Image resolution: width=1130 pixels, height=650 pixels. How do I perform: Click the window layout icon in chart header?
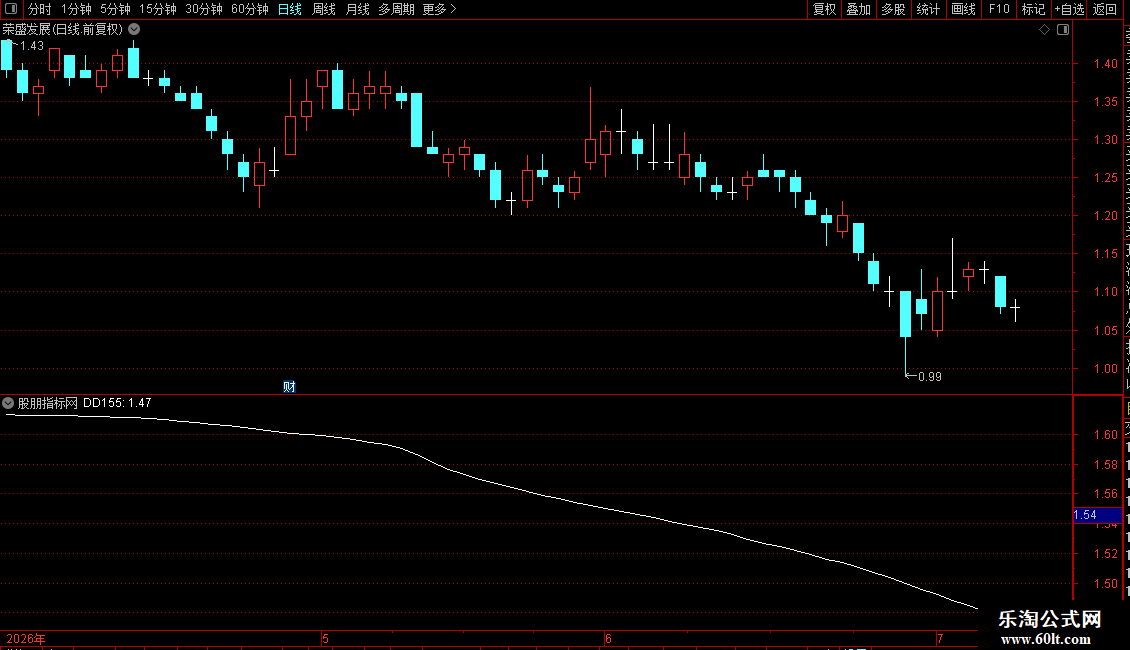[x=1063, y=30]
